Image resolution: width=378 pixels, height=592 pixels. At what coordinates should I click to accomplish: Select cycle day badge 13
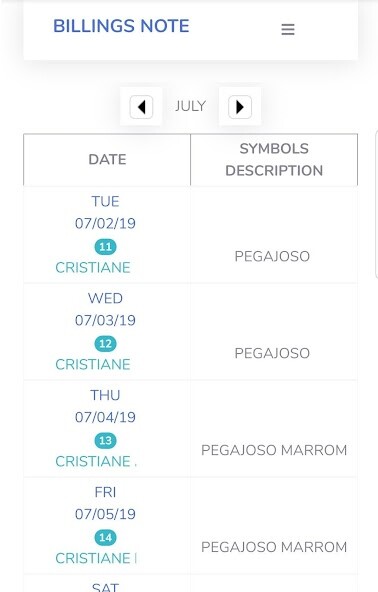[105, 441]
